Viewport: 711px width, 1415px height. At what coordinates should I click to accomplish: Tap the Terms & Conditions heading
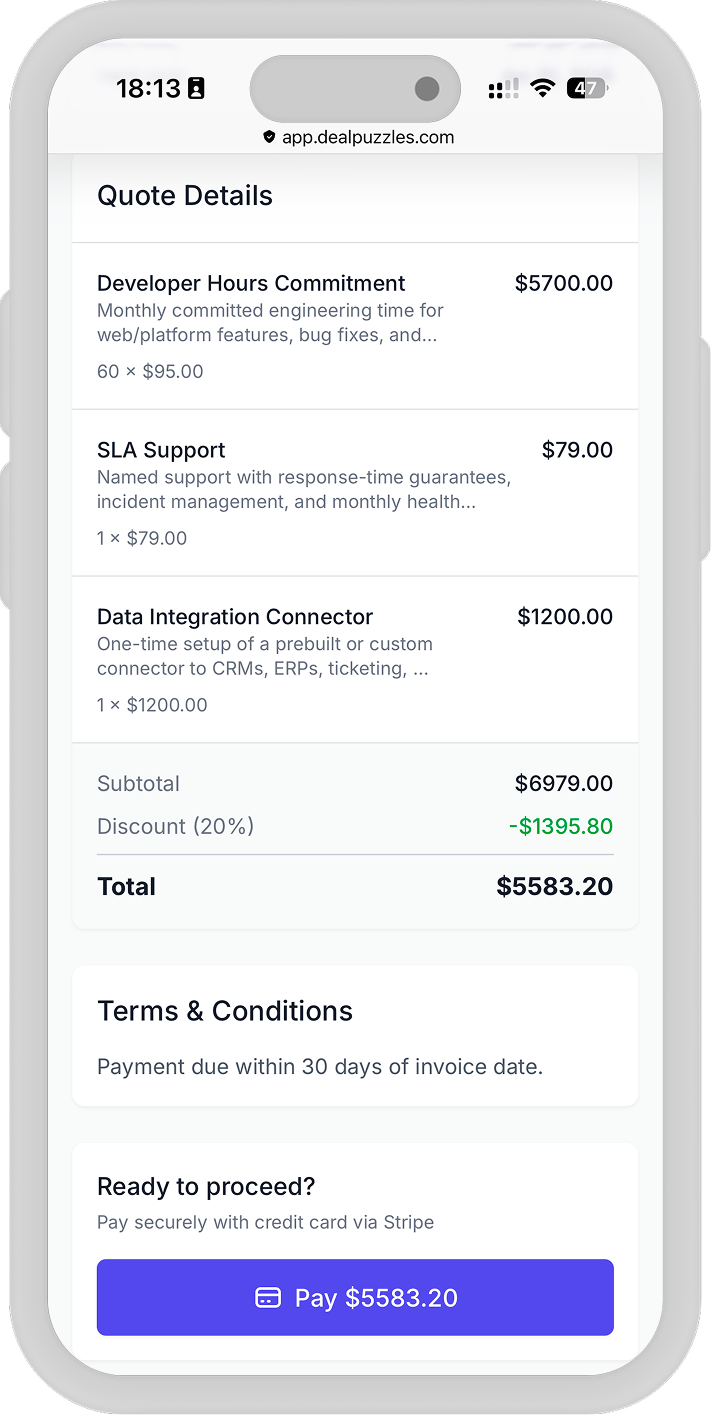click(225, 1011)
